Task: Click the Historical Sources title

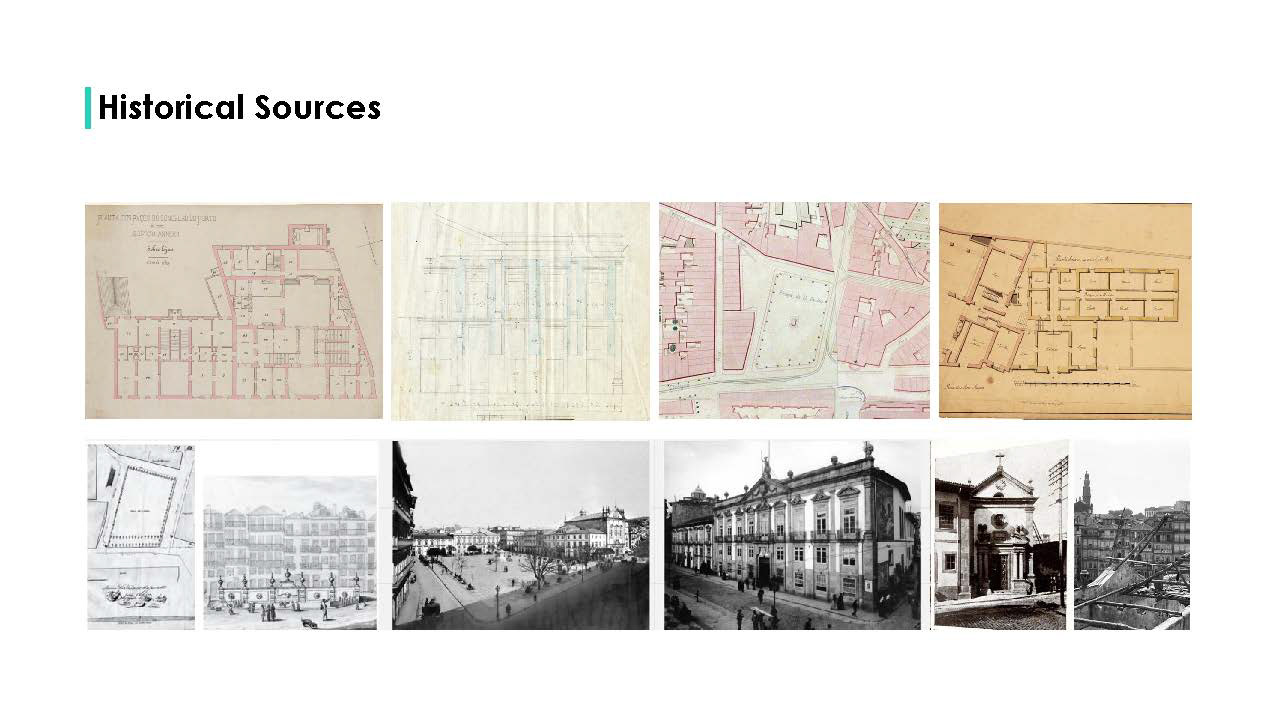Action: (239, 107)
